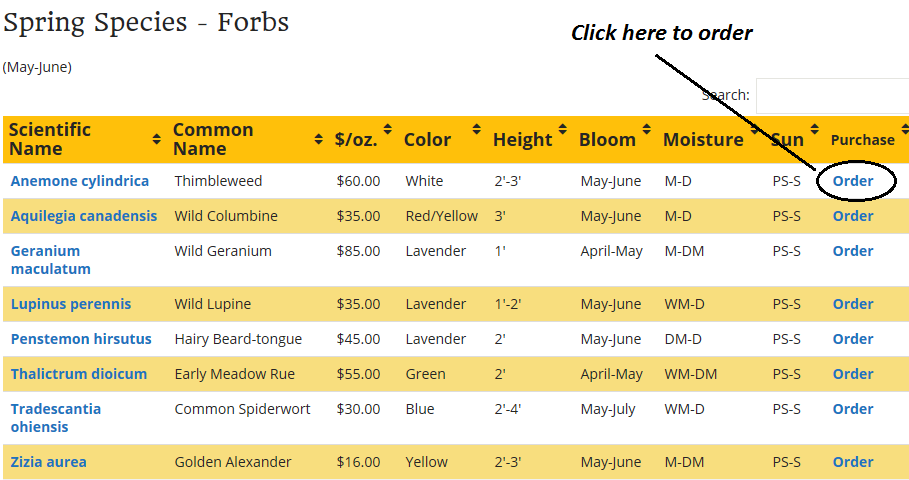Sort by price per ounce arrows
This screenshot has width=909, height=480.
pyautogui.click(x=388, y=129)
